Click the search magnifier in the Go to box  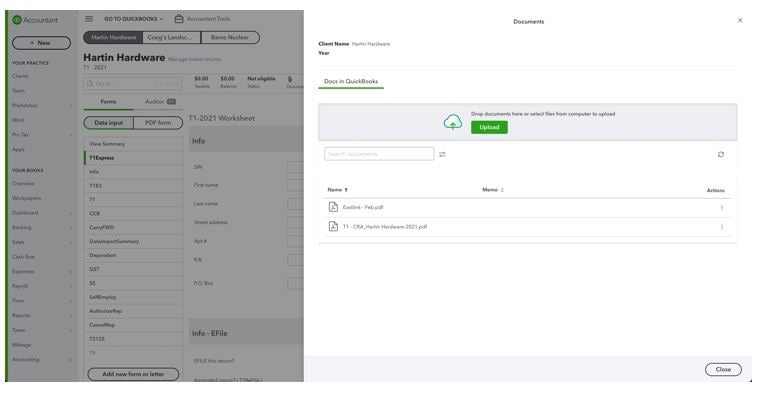pos(90,83)
